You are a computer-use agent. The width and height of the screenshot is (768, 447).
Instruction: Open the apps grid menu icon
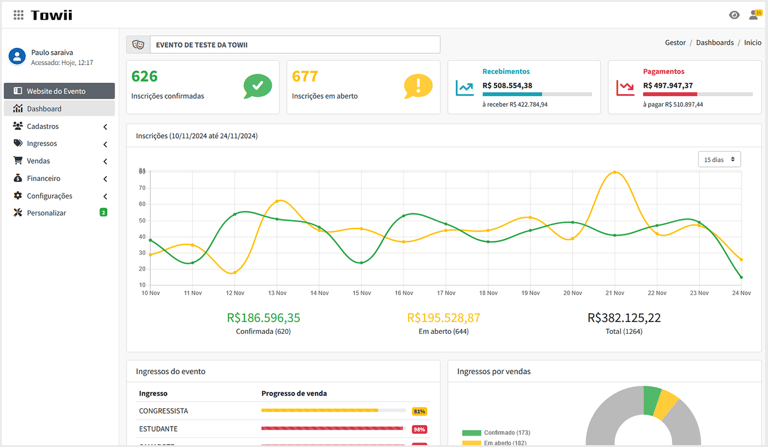[x=18, y=15]
